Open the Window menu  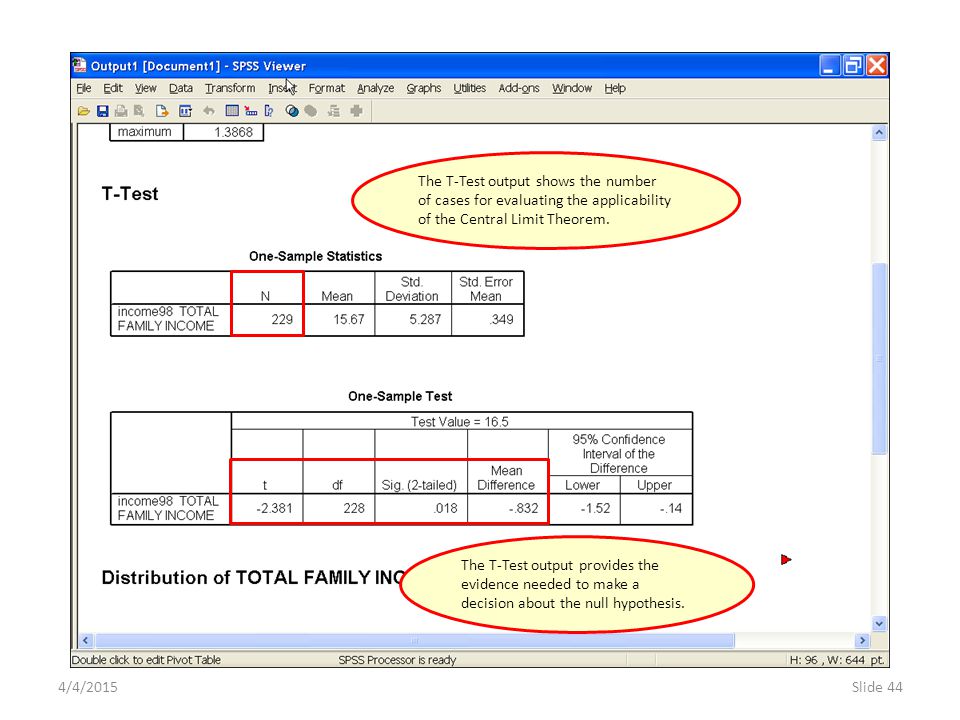tap(572, 88)
